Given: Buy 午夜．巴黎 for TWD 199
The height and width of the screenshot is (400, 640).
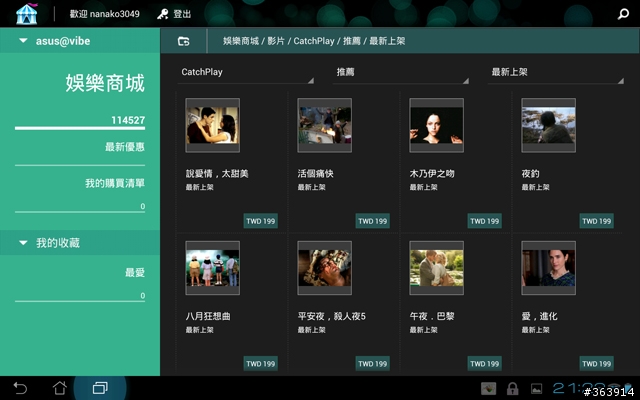Looking at the screenshot, I should coord(484,363).
